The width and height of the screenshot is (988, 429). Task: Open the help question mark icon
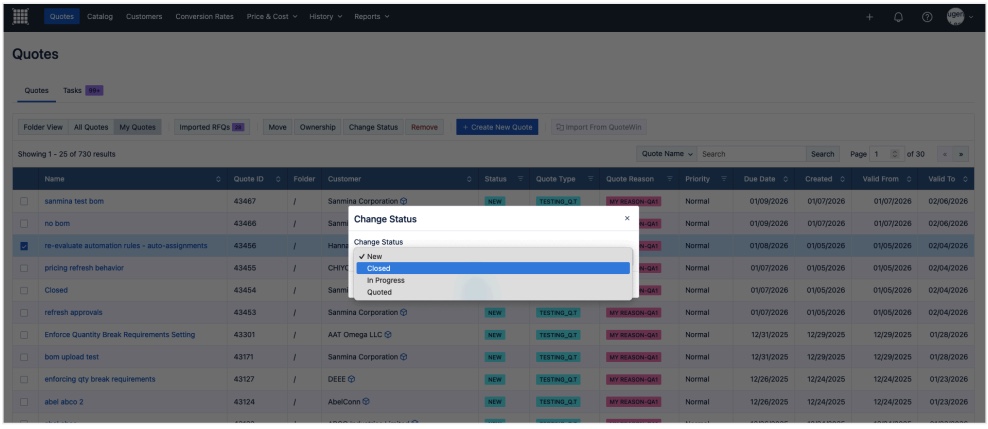tap(927, 17)
